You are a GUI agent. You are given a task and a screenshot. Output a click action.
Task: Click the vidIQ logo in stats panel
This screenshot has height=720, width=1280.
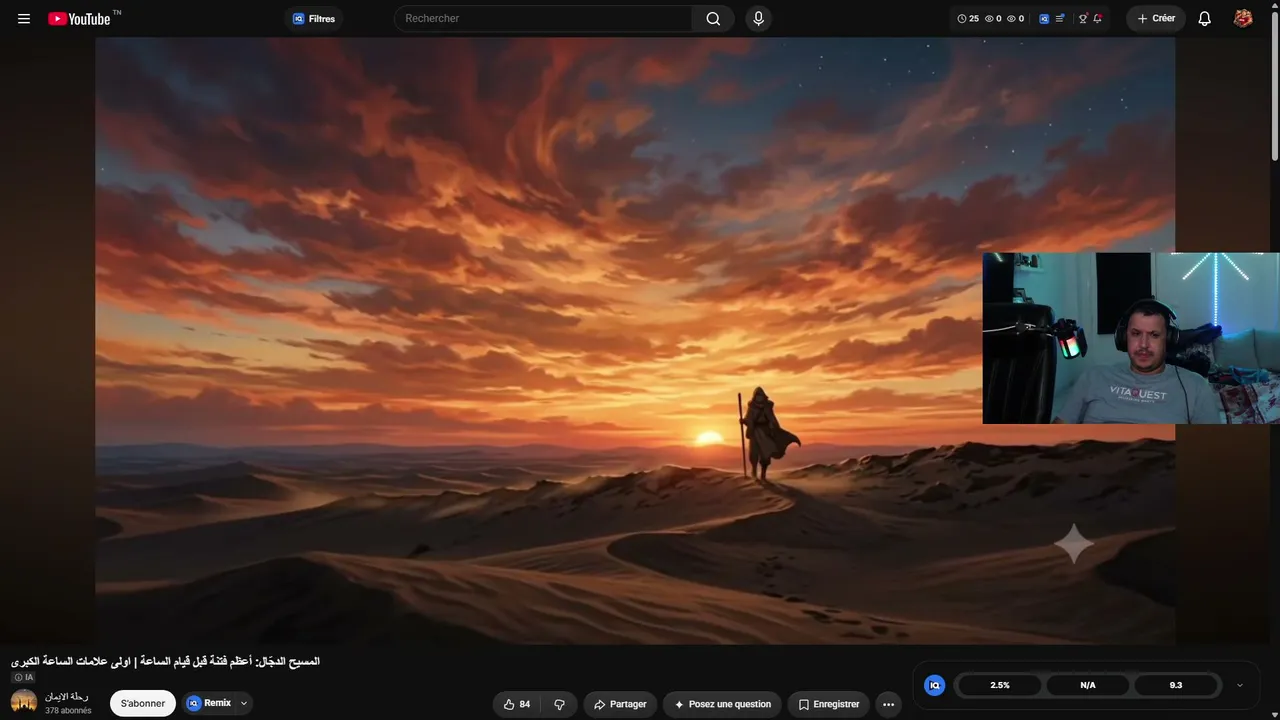tap(935, 685)
